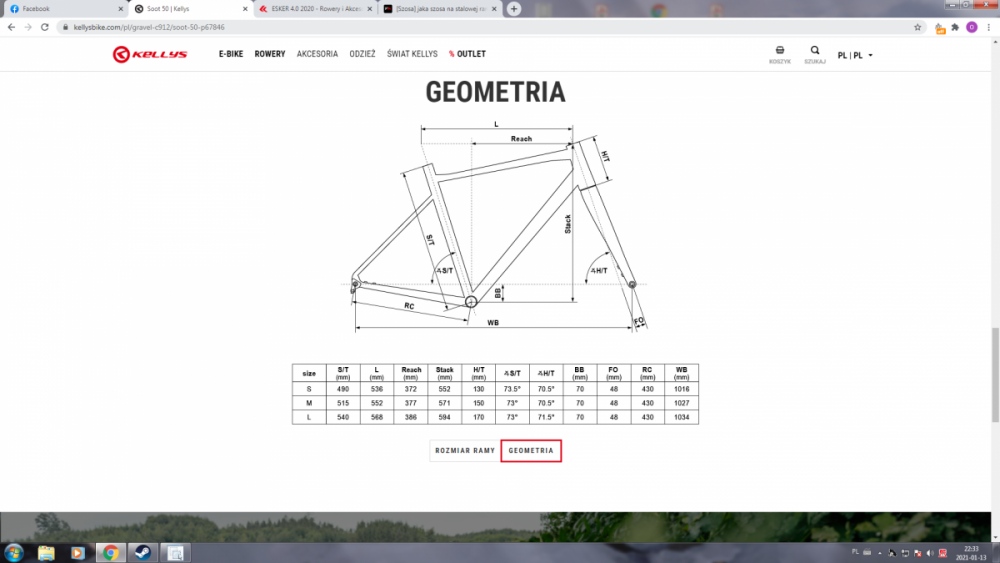Select the GEOMETRIA button
Image resolution: width=1000 pixels, height=563 pixels.
[531, 451]
